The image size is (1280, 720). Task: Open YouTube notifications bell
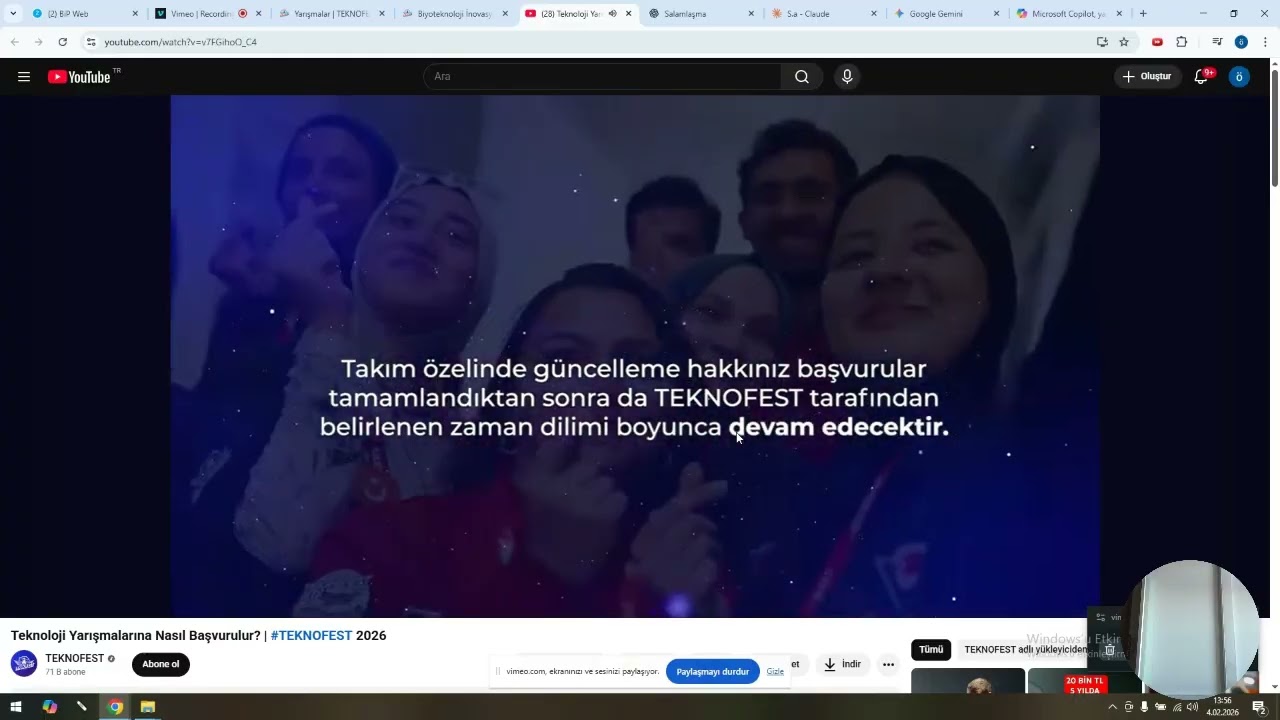tap(1202, 77)
